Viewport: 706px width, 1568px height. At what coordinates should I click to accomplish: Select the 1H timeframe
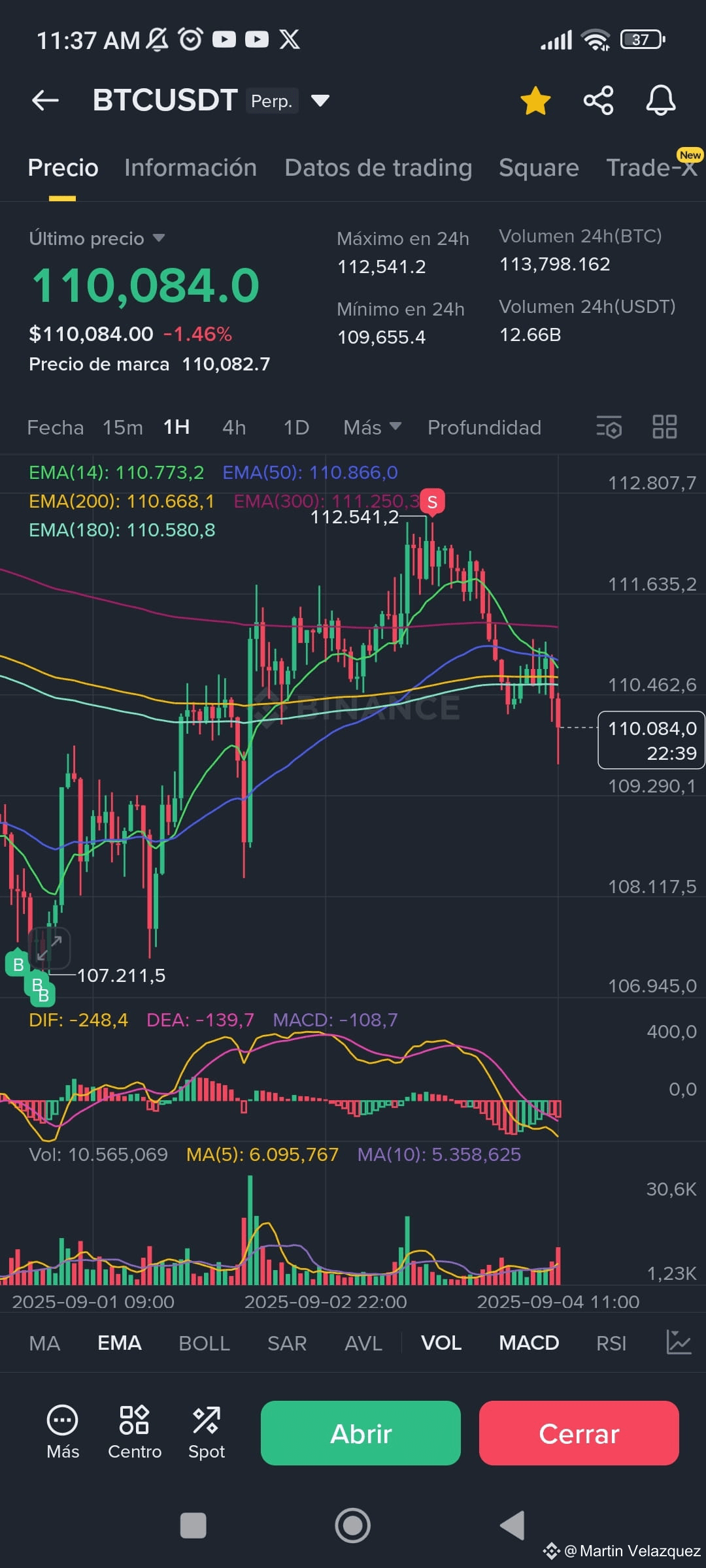(x=176, y=427)
